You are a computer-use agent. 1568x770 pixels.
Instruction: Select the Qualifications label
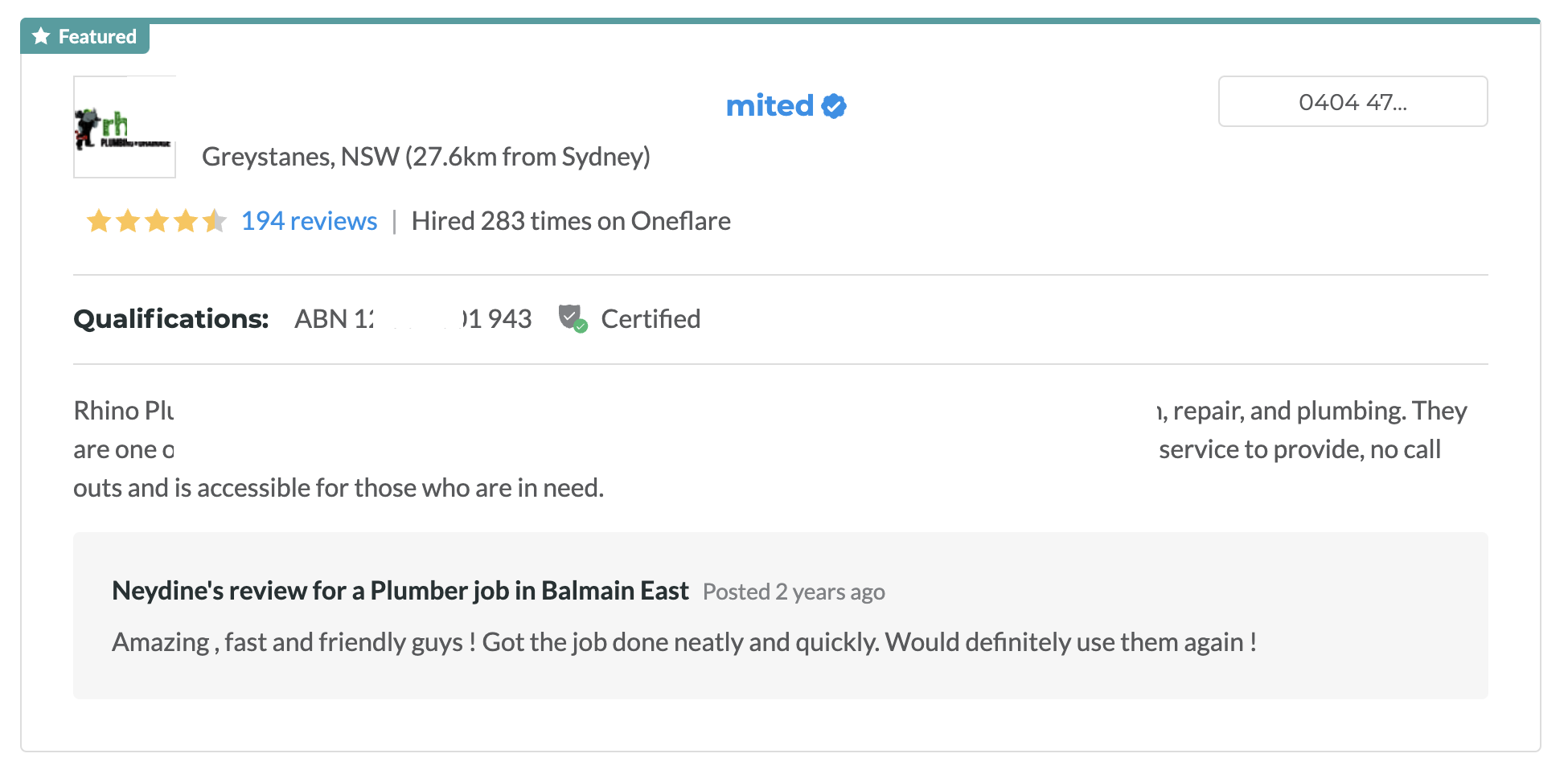170,318
